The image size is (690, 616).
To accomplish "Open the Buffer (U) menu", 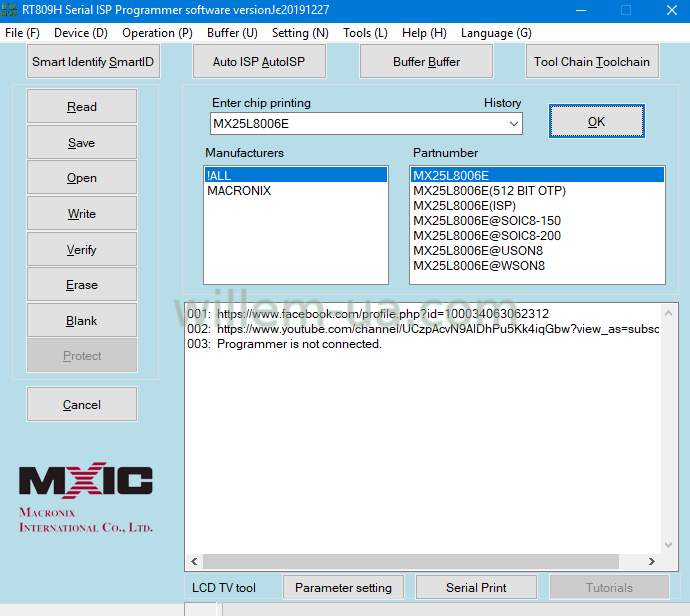I will click(232, 33).
